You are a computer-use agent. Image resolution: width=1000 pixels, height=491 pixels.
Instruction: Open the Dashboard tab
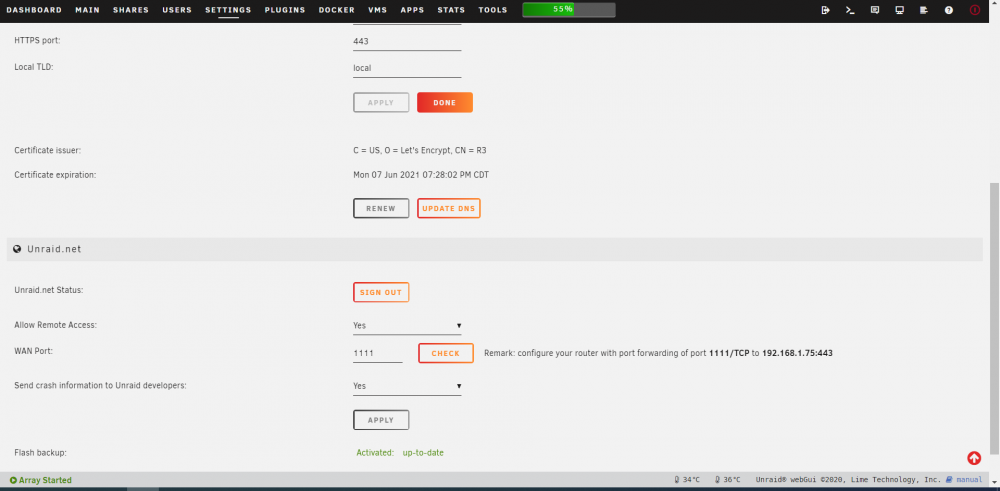[x=34, y=10]
